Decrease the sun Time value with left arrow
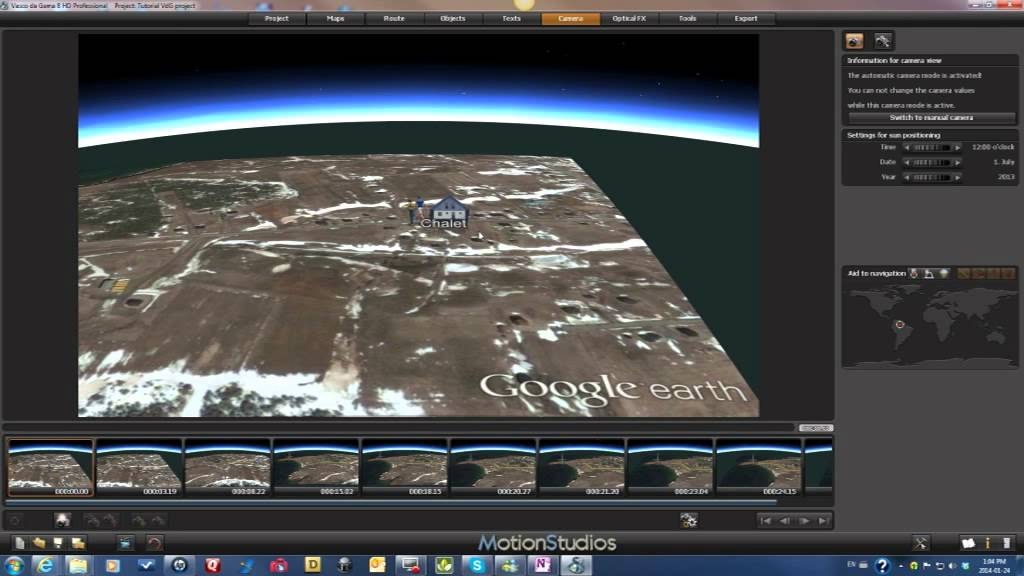 click(x=907, y=148)
